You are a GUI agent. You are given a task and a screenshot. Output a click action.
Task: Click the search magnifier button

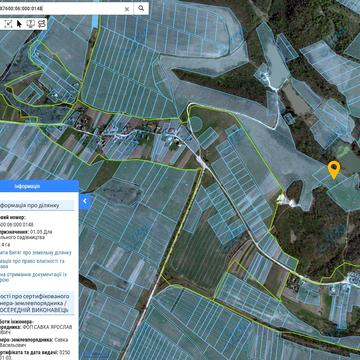coord(141,8)
